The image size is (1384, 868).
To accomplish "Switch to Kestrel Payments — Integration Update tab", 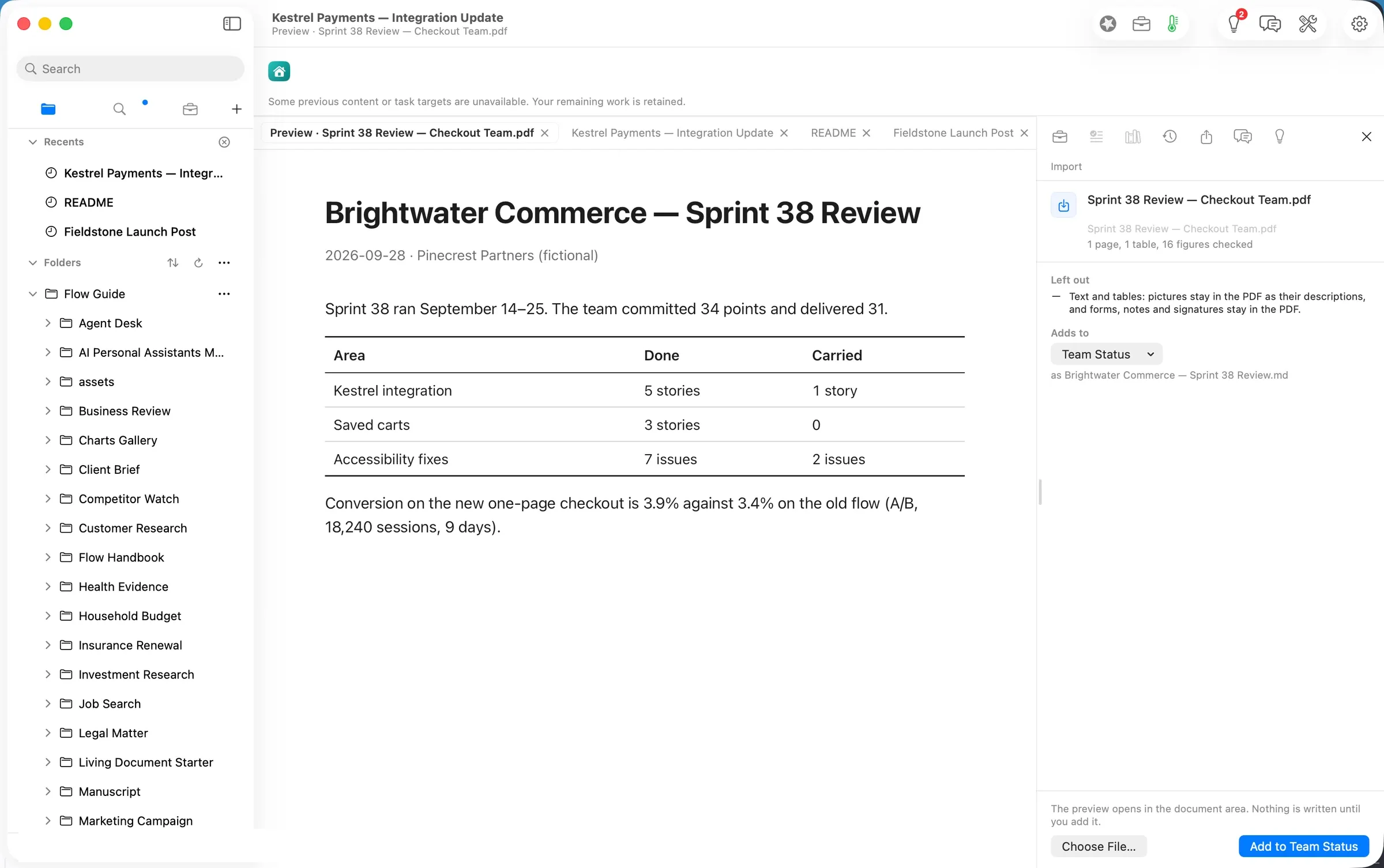I will pyautogui.click(x=672, y=133).
